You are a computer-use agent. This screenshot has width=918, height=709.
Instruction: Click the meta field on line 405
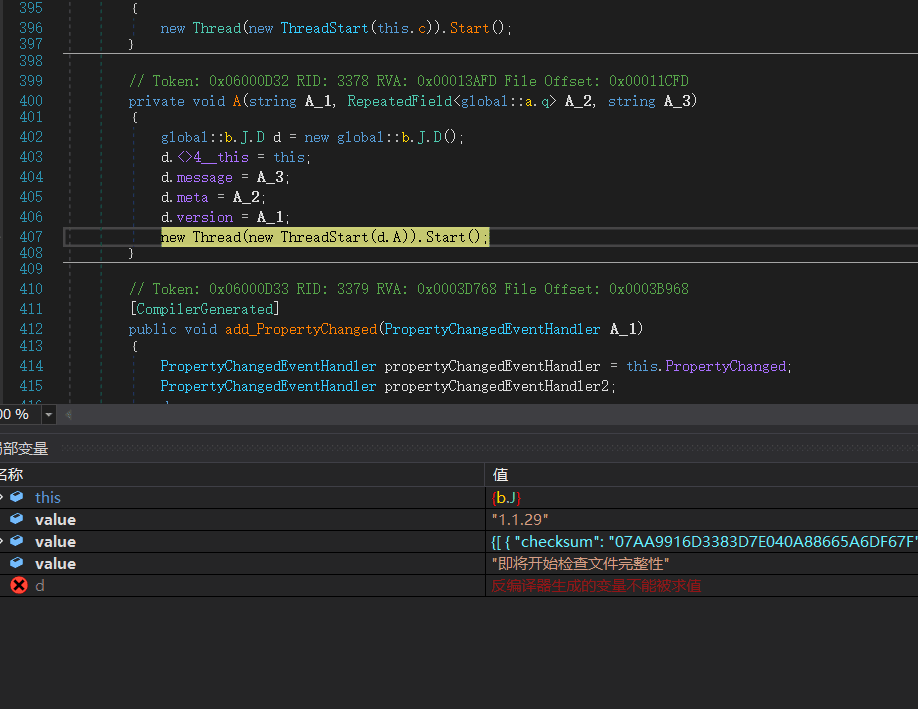click(193, 197)
